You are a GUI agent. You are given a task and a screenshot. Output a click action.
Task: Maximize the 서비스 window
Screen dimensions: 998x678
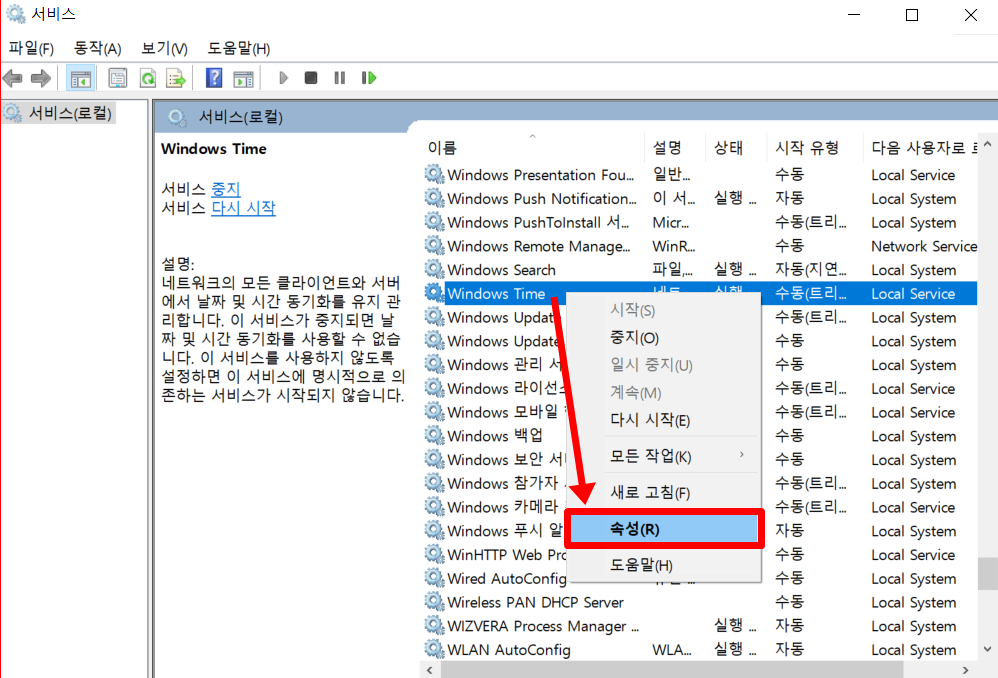pos(911,15)
